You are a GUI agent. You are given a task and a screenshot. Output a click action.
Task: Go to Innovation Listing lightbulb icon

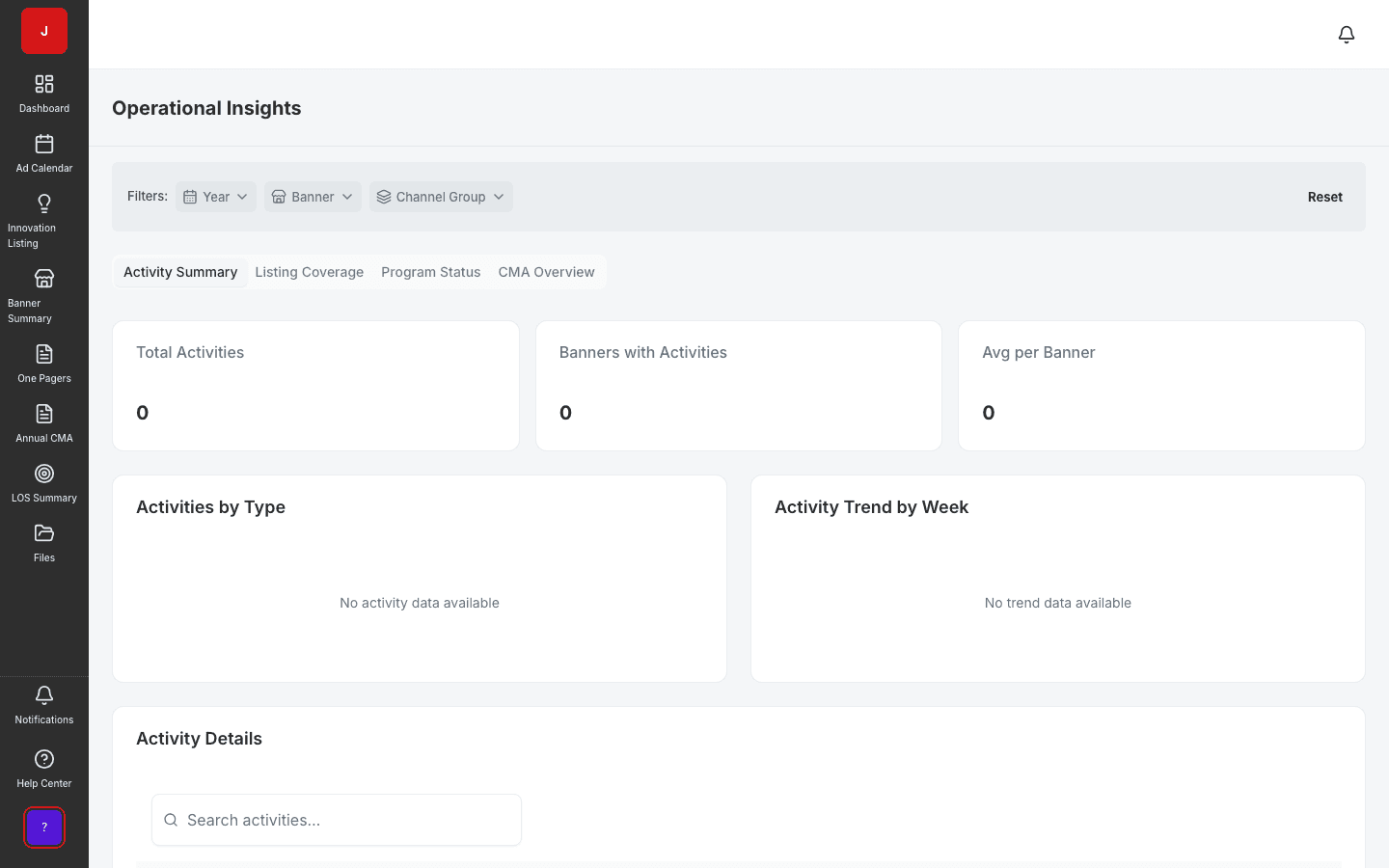[x=44, y=203]
